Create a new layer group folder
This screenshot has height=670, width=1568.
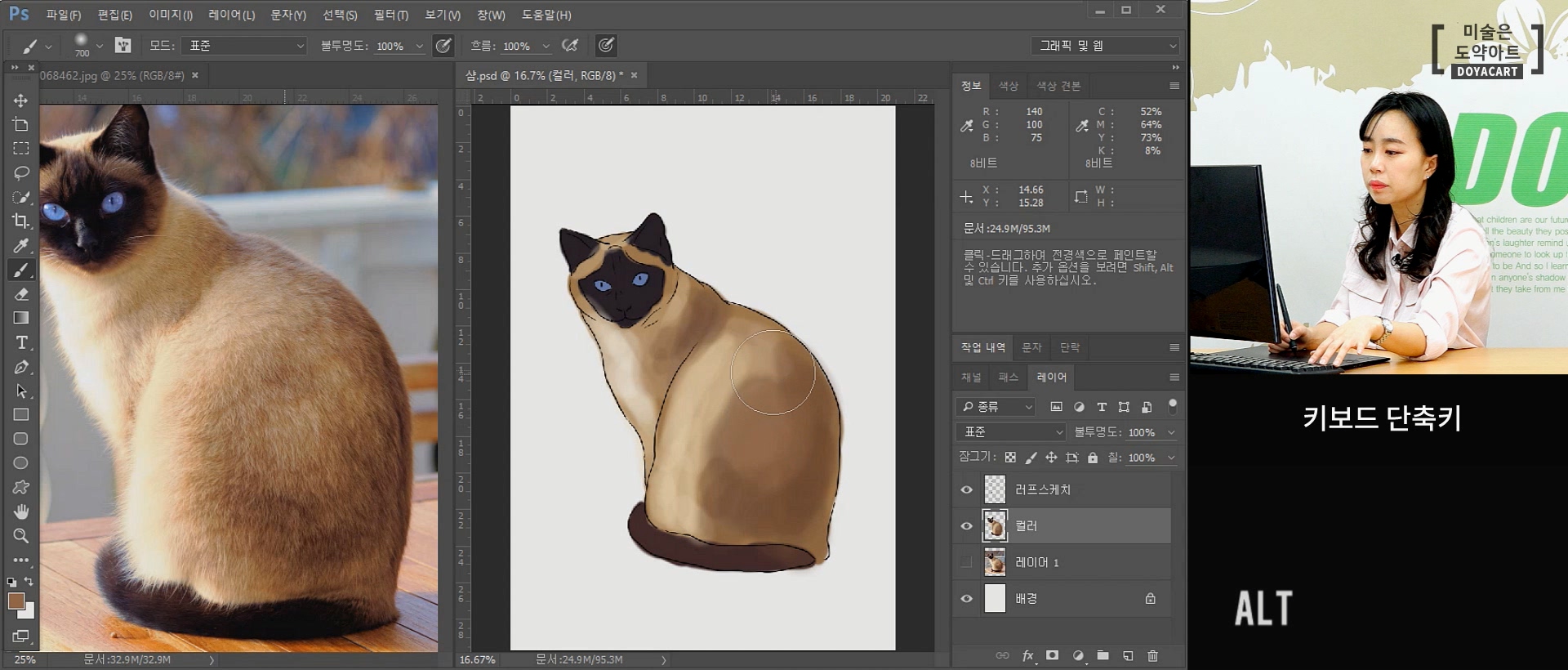point(1102,655)
